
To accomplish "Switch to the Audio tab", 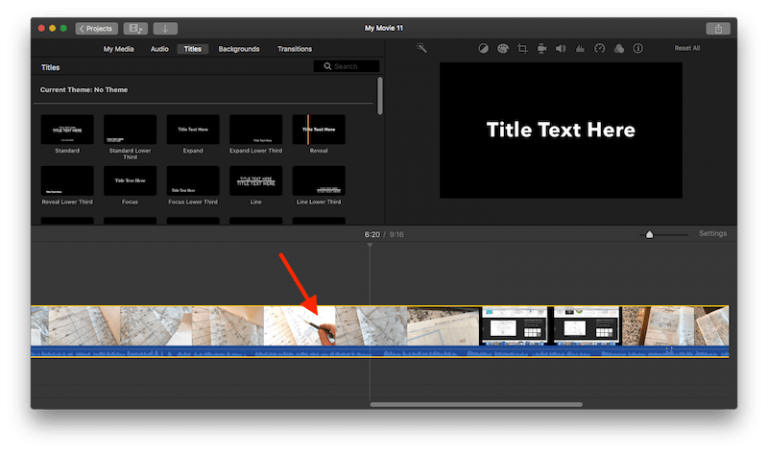I will tap(159, 49).
